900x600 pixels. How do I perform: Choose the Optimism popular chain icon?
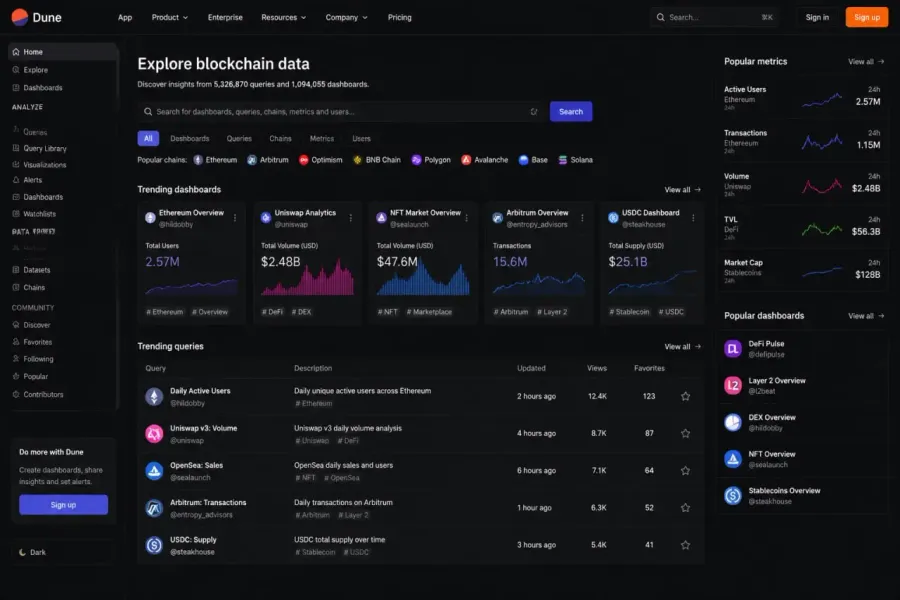coord(304,160)
